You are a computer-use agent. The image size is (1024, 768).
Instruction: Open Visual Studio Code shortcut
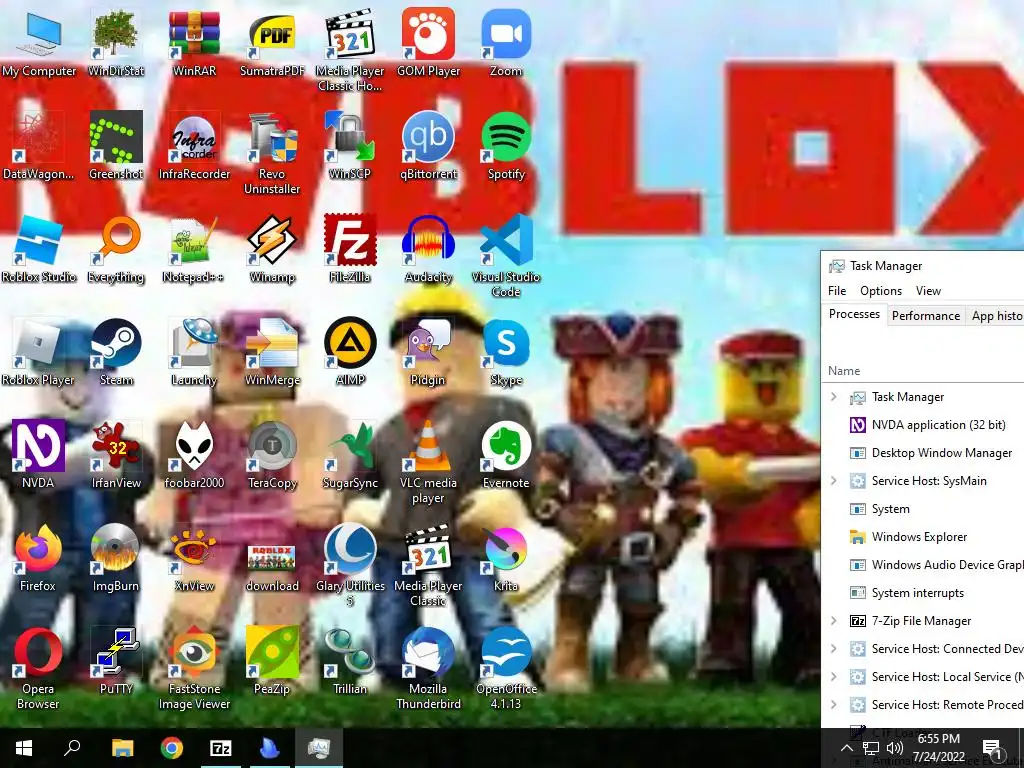pyautogui.click(x=506, y=257)
